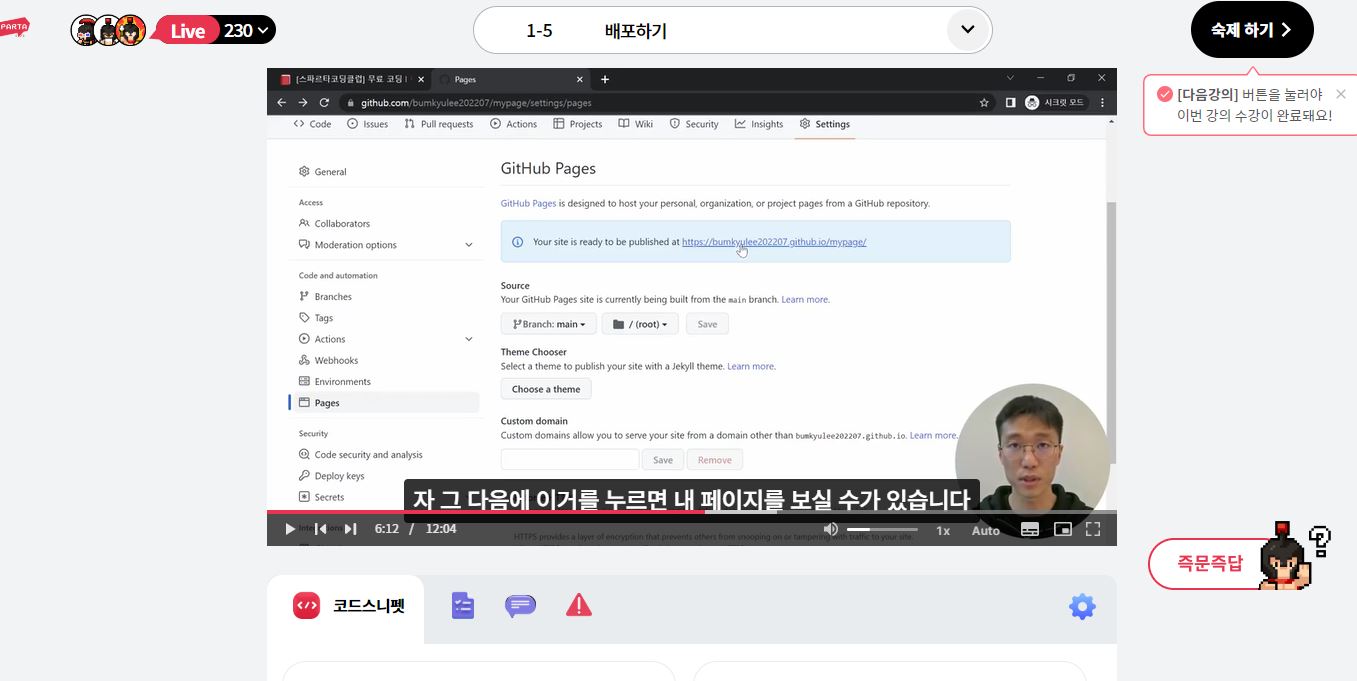Click the Sparta logo at top left
Screen dimensions: 1357x681
[14, 27]
